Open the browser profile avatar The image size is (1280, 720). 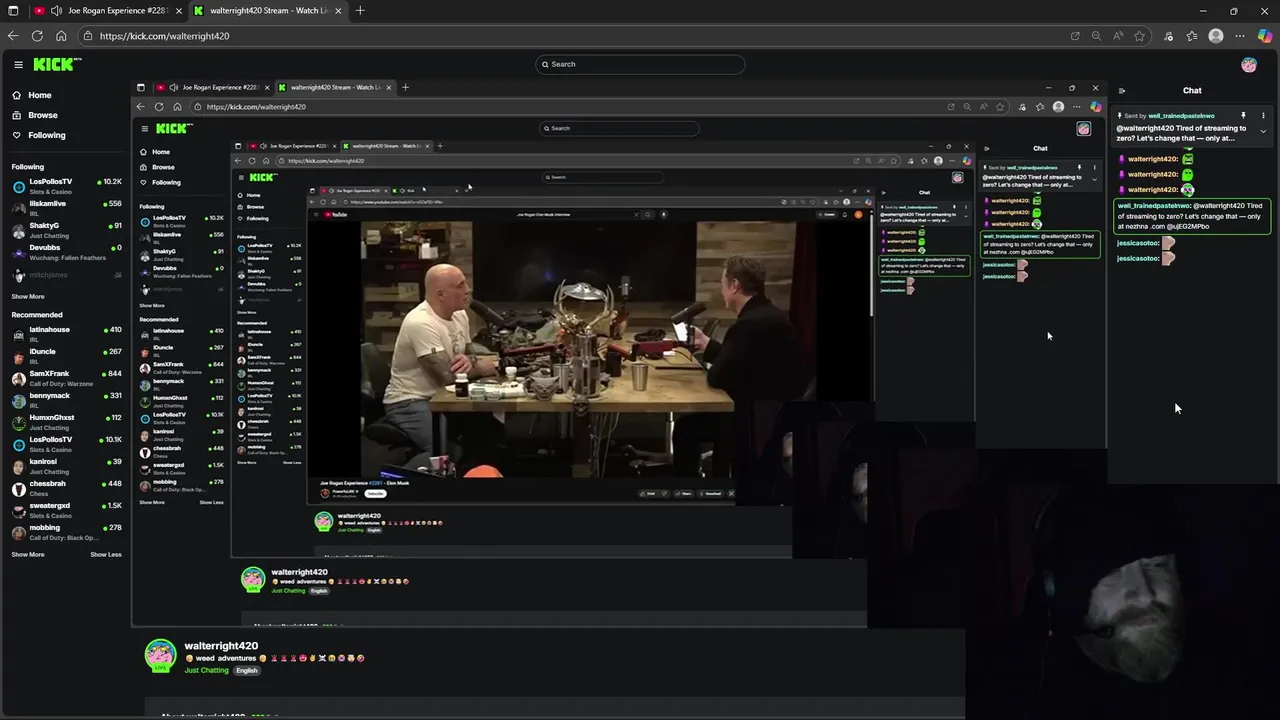coord(1216,36)
